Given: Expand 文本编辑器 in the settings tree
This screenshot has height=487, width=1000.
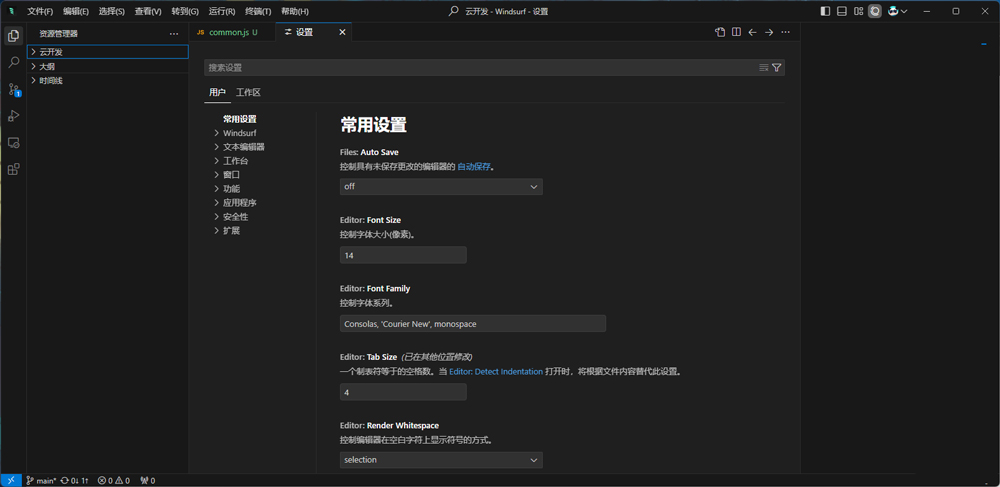Looking at the screenshot, I should 243,147.
